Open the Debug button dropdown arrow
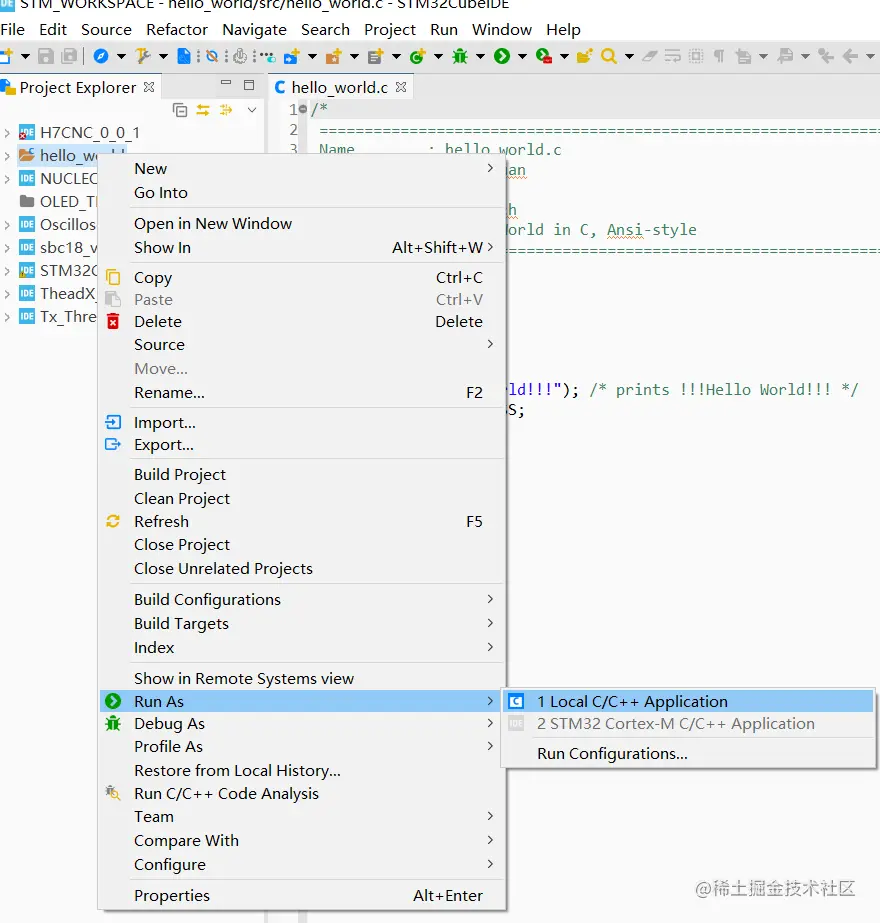The image size is (880, 923). tap(480, 57)
